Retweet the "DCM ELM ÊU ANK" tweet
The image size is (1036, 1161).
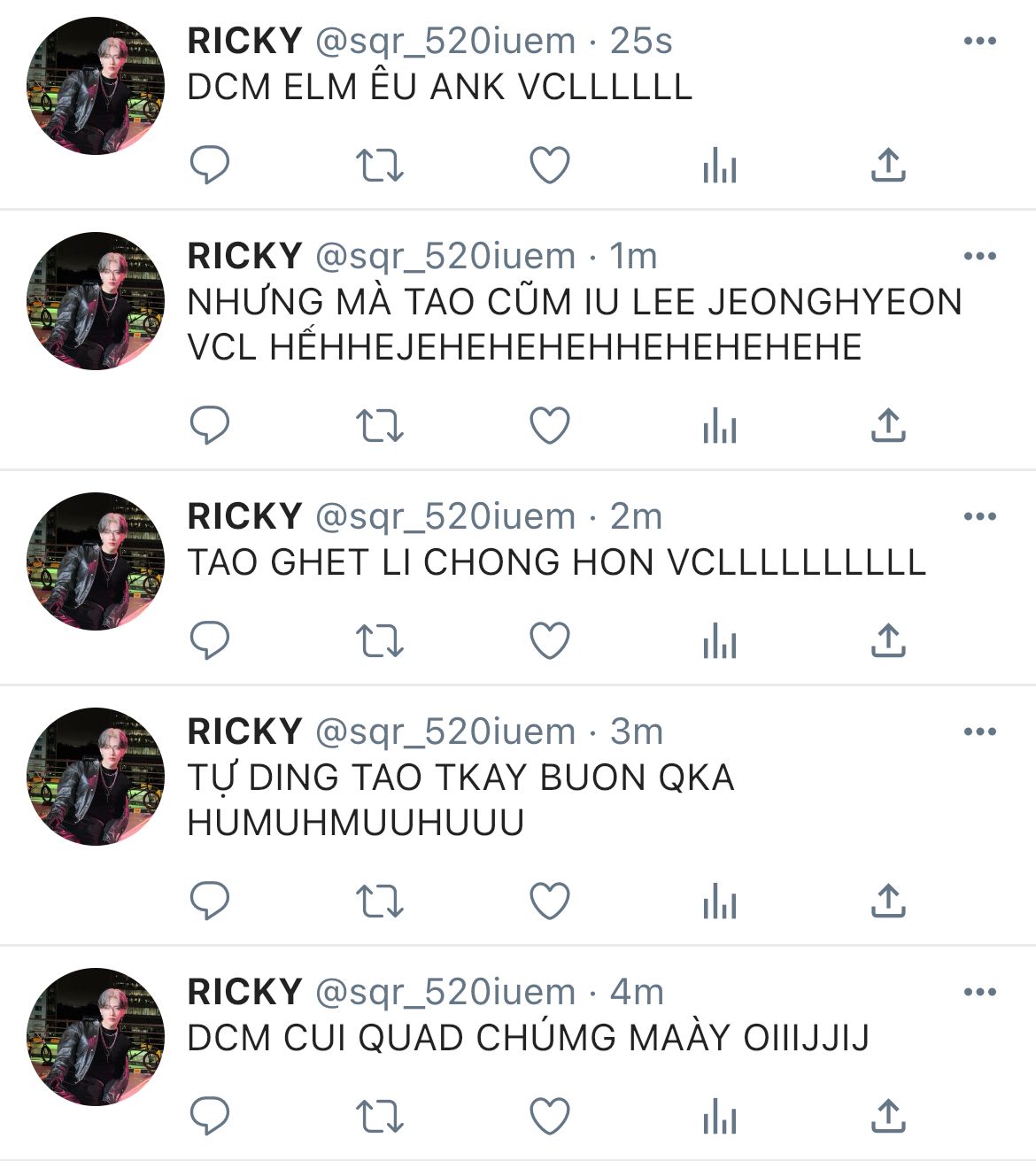379,165
